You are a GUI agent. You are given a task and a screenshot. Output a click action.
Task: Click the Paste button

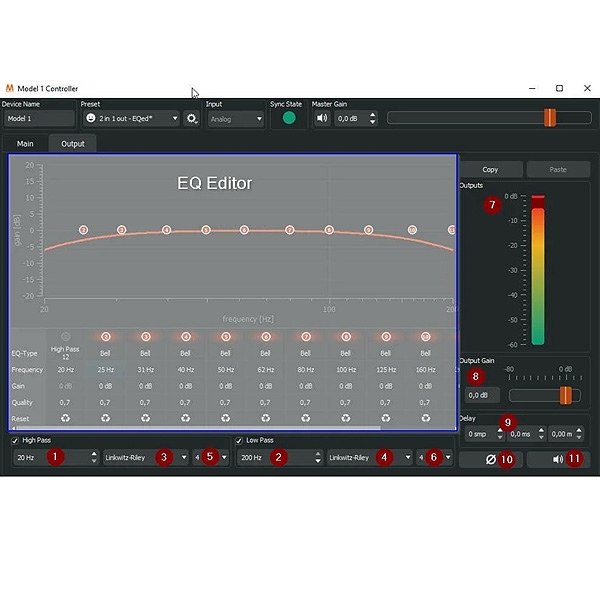coord(558,170)
